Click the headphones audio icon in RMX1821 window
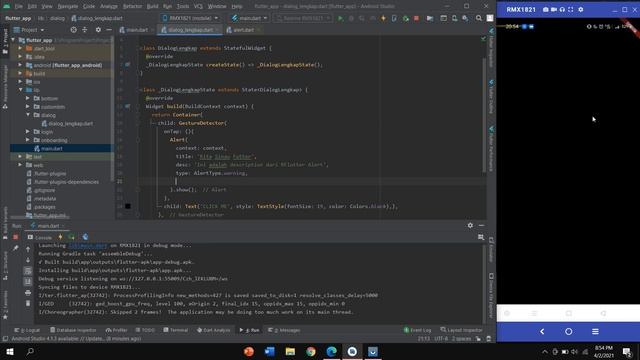This screenshot has width=640, height=360. pyautogui.click(x=562, y=9)
